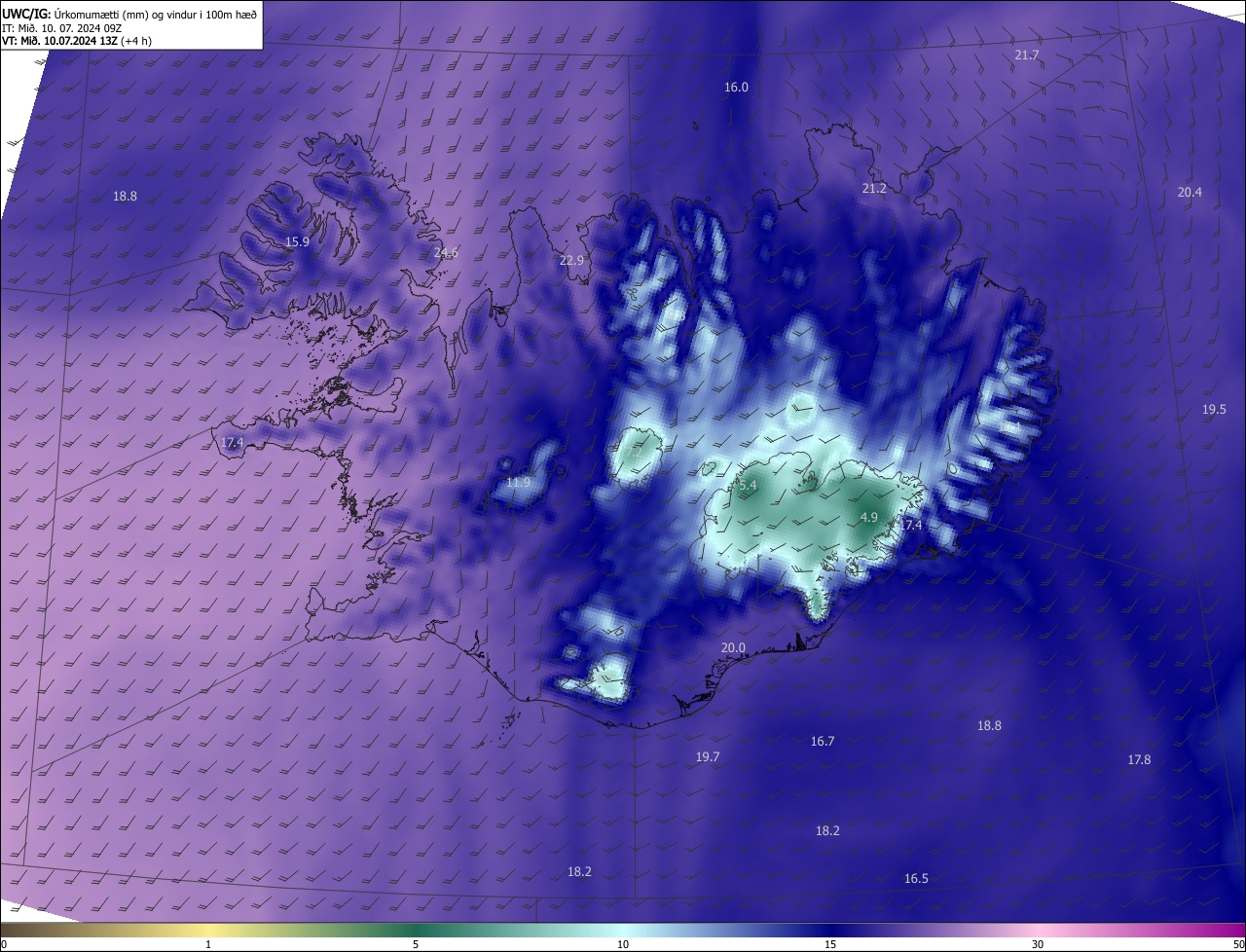Screen dimensions: 1246x952
Task: Click the 30 label on the color scale
Action: [x=1038, y=944]
